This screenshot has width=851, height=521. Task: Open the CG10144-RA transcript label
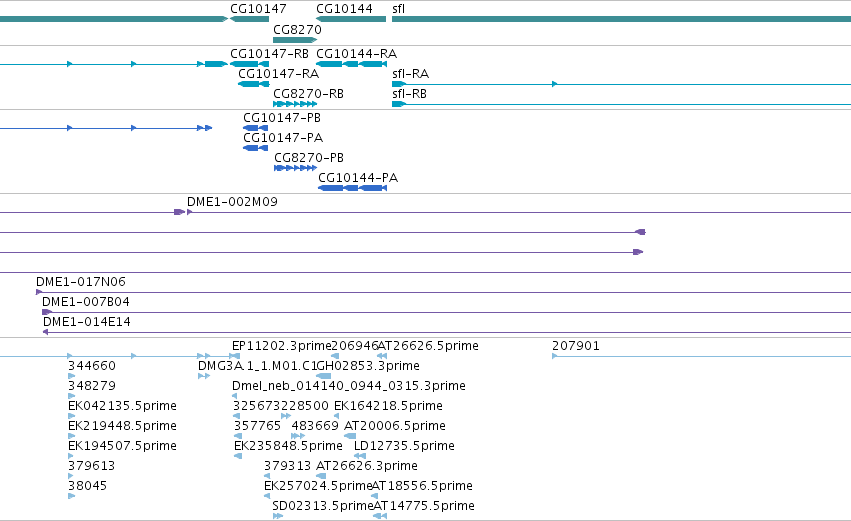pyautogui.click(x=356, y=54)
